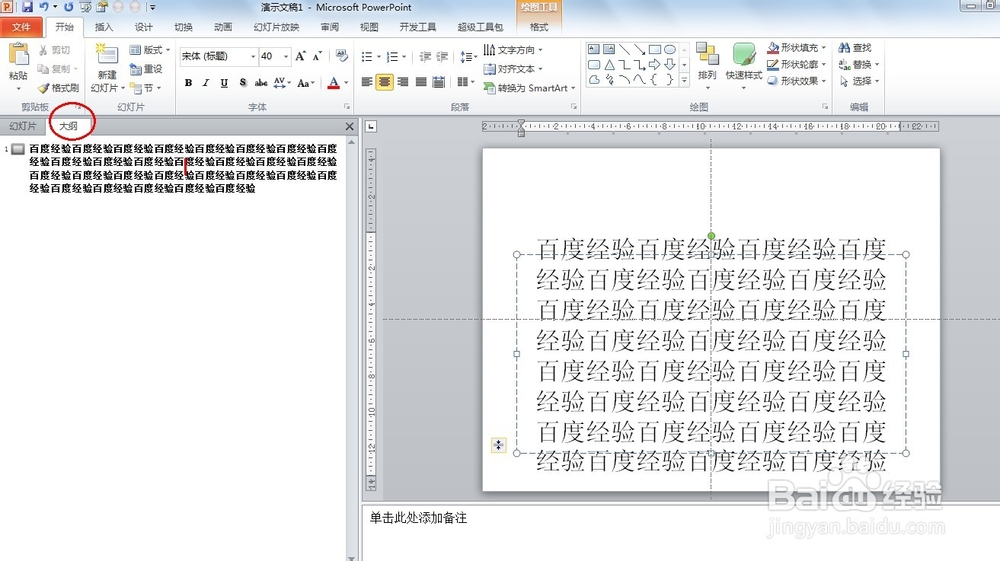
Task: Expand shapes gallery with More arrow
Action: tap(684, 80)
